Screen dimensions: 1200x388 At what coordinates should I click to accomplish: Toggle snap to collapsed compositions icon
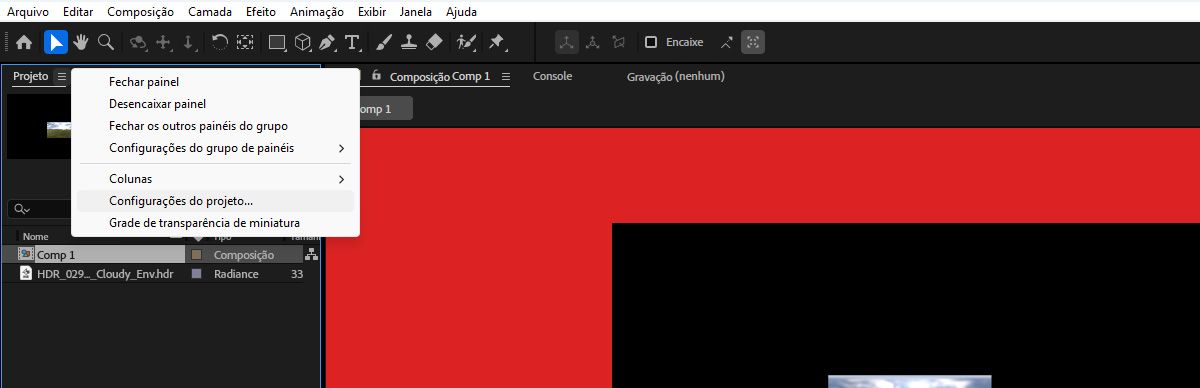coord(753,43)
